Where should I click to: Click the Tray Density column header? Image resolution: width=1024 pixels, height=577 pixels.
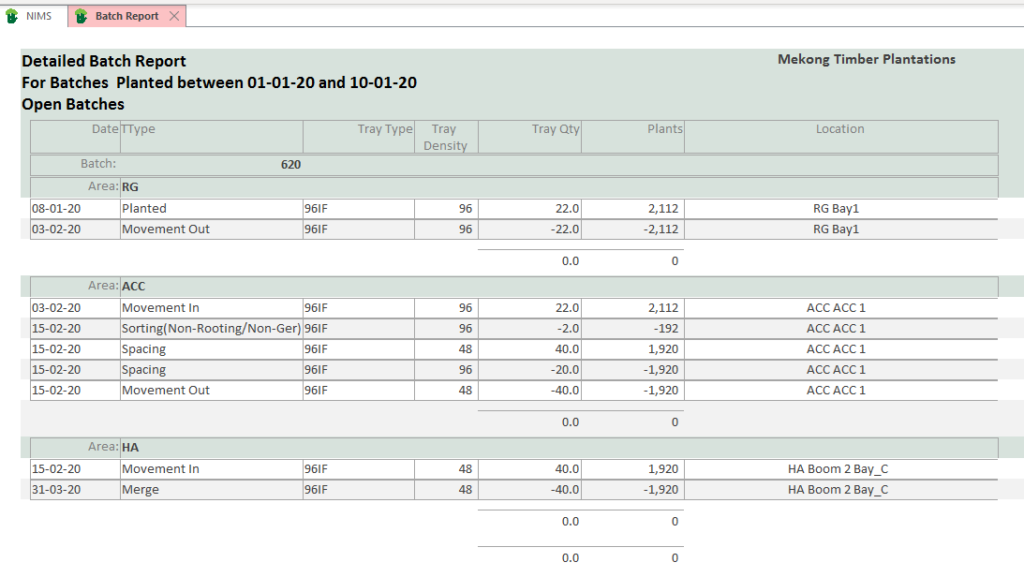[445, 137]
